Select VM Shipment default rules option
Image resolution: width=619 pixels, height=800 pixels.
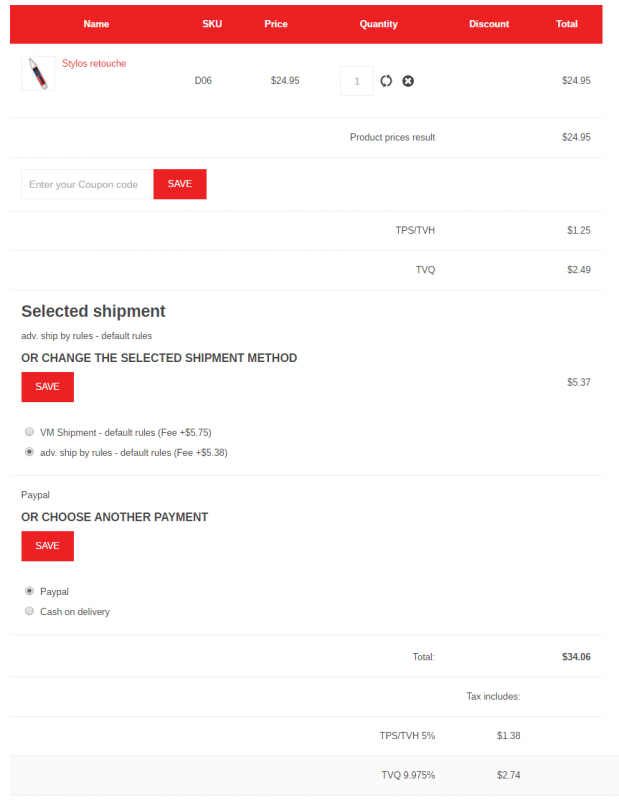tap(30, 432)
